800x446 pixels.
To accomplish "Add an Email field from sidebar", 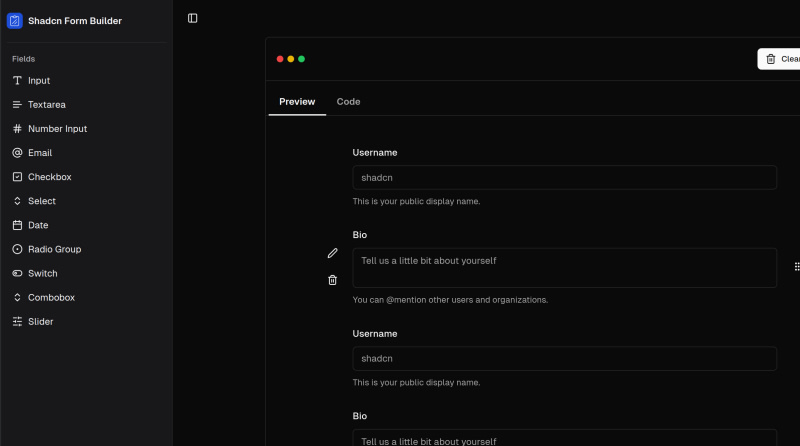I will click(x=39, y=153).
